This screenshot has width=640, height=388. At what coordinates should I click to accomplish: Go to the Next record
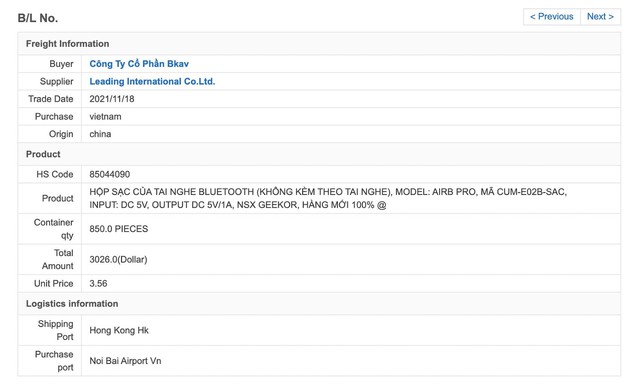point(600,17)
